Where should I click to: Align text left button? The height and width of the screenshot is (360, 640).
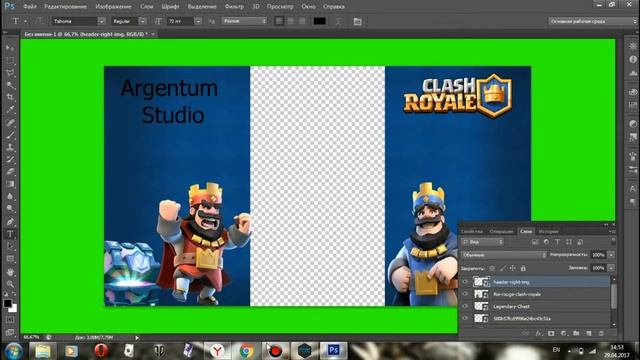(x=279, y=21)
